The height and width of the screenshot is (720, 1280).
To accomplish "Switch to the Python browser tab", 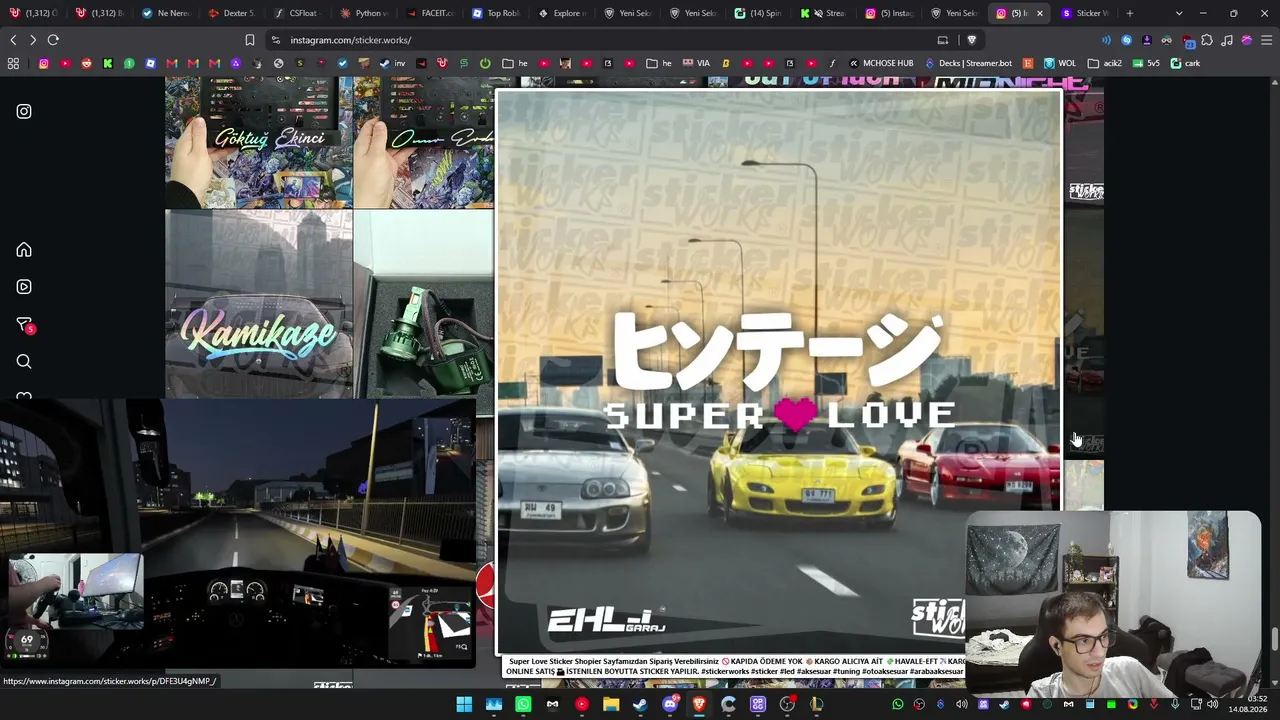I will coord(364,13).
